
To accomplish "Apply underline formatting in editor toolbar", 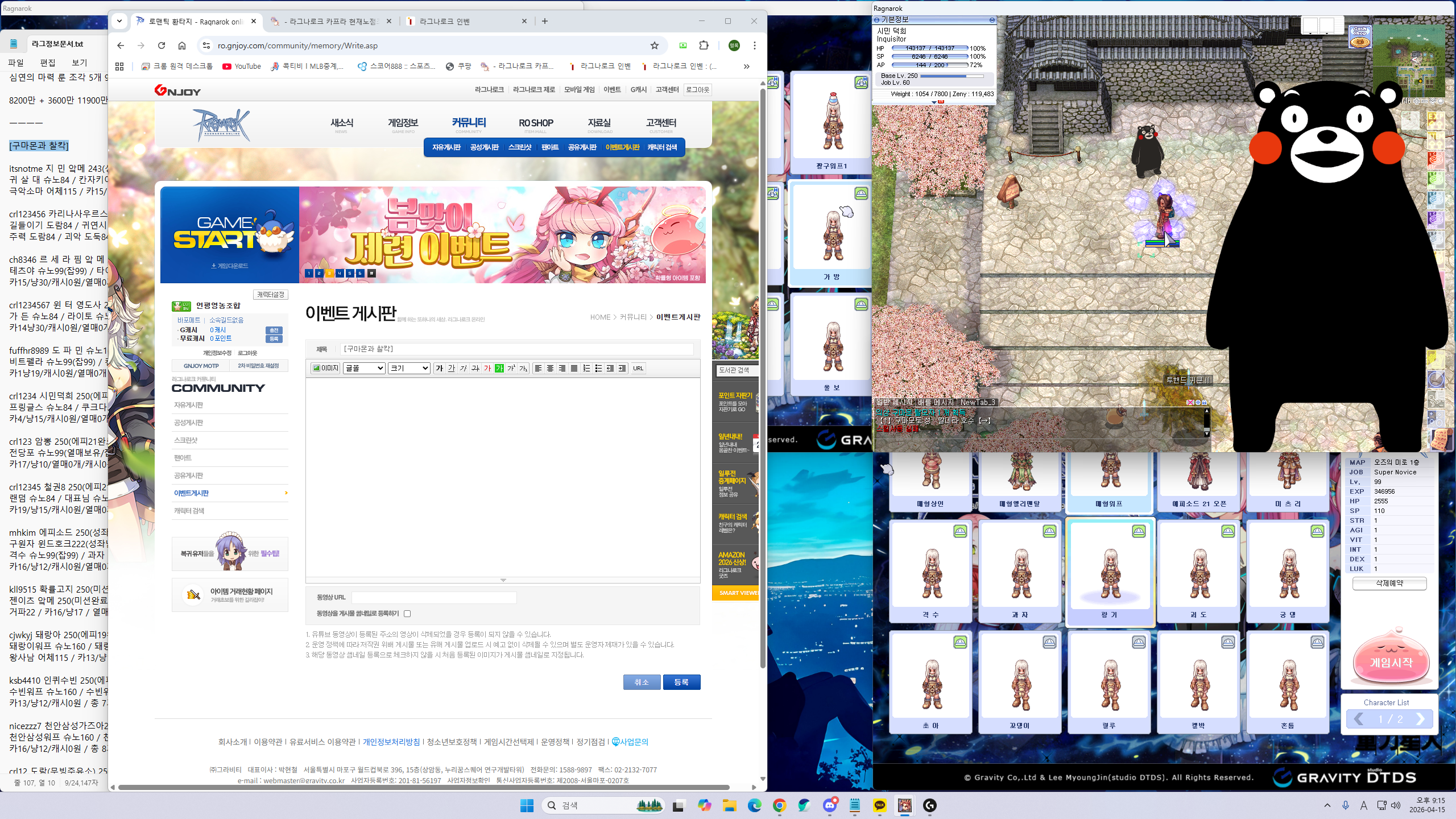I will [451, 368].
